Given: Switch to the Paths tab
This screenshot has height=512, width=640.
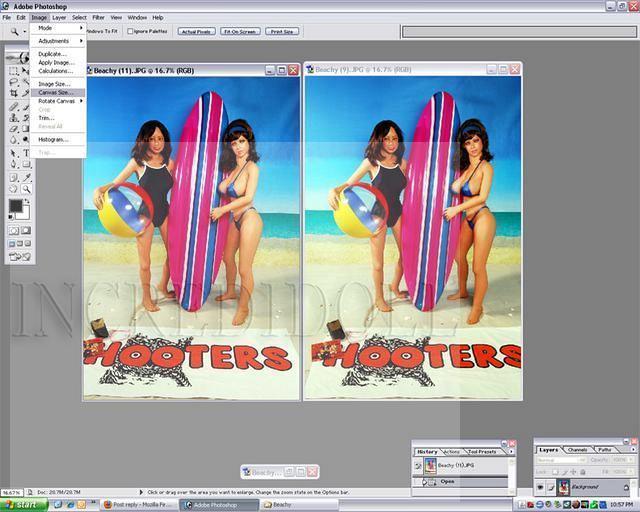Looking at the screenshot, I should [605, 450].
